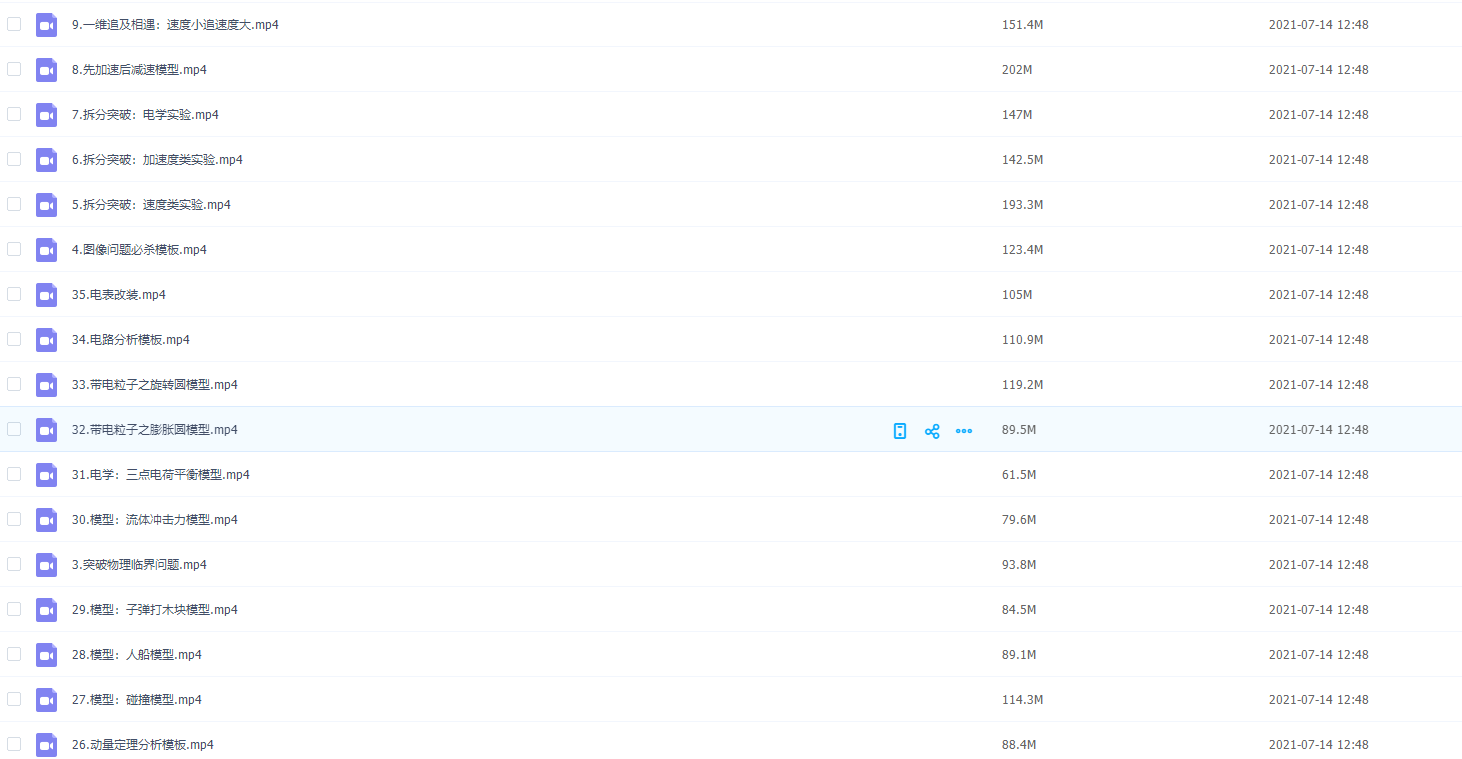
Task: Click file name 29.模型：子弹打木块模型.mp4
Action: coord(154,610)
